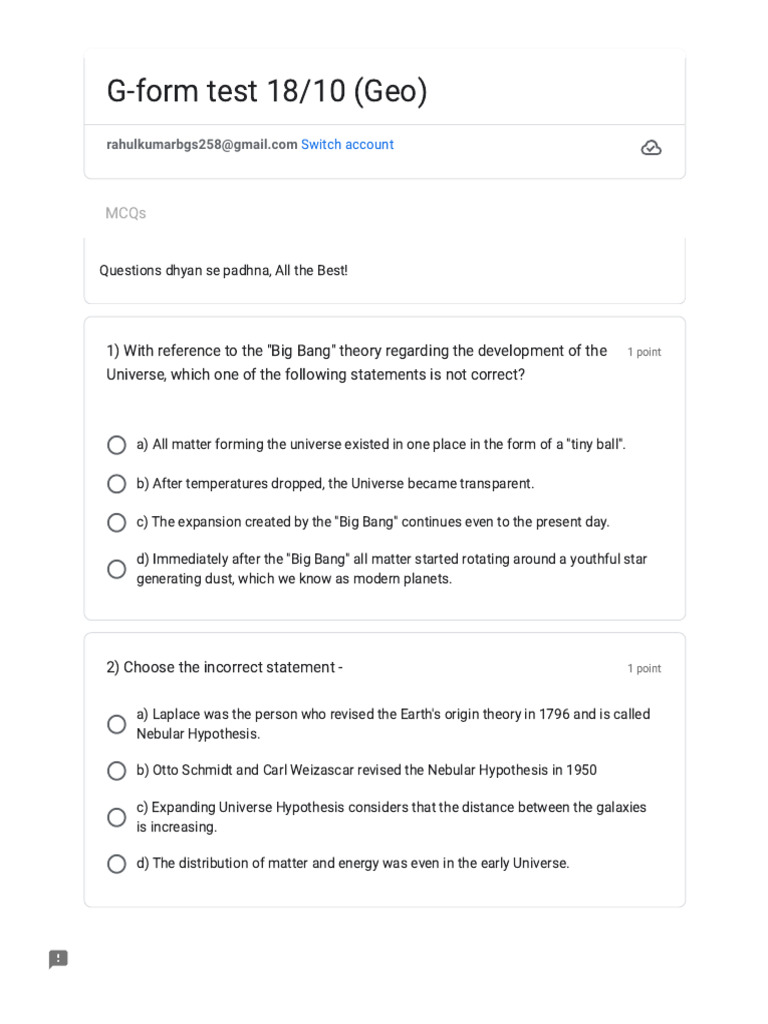Image resolution: width=768 pixels, height=1024 pixels.
Task: Select option d) youthful star generating dust
Action: point(117,569)
